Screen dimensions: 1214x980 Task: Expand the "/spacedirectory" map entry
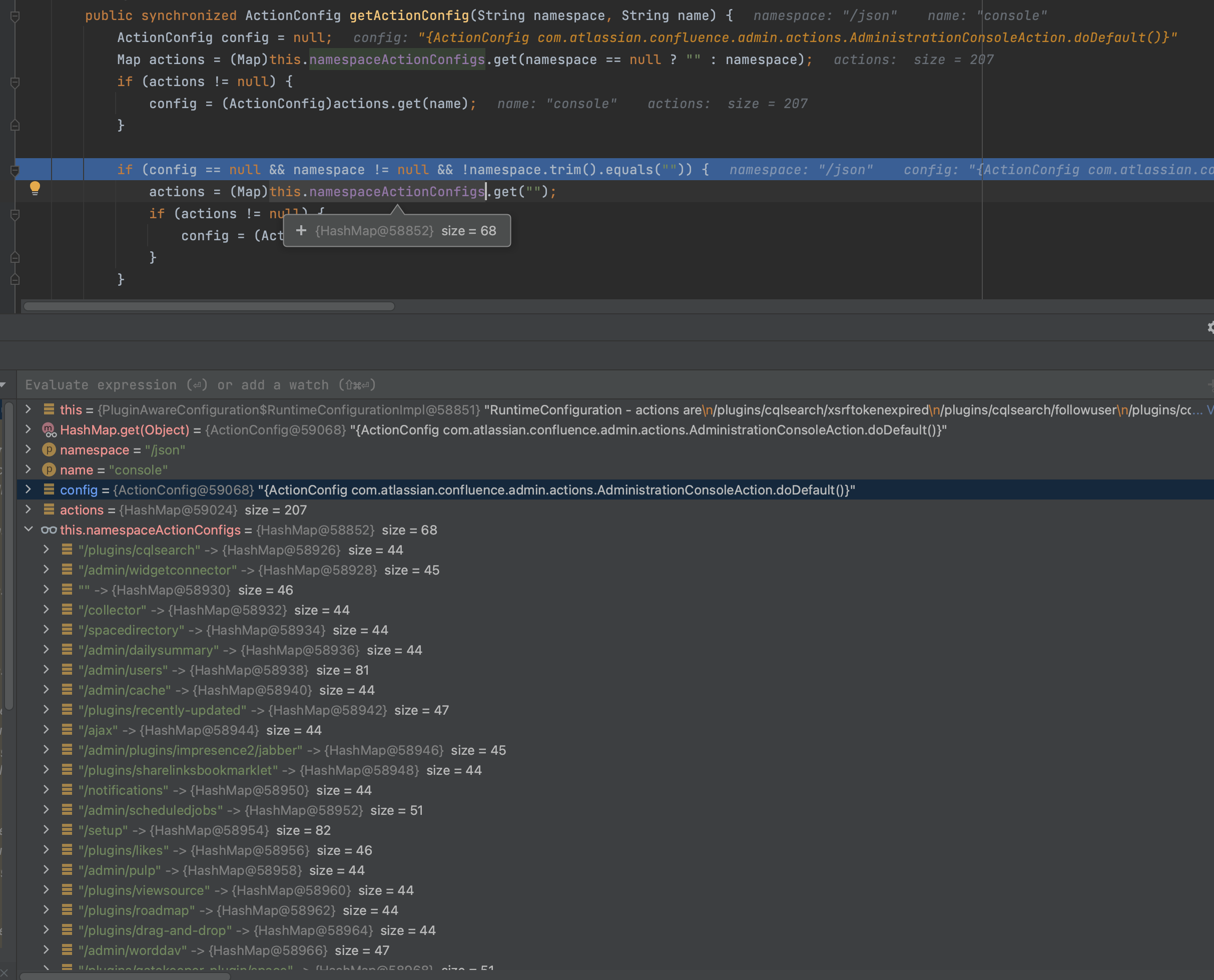coord(46,630)
